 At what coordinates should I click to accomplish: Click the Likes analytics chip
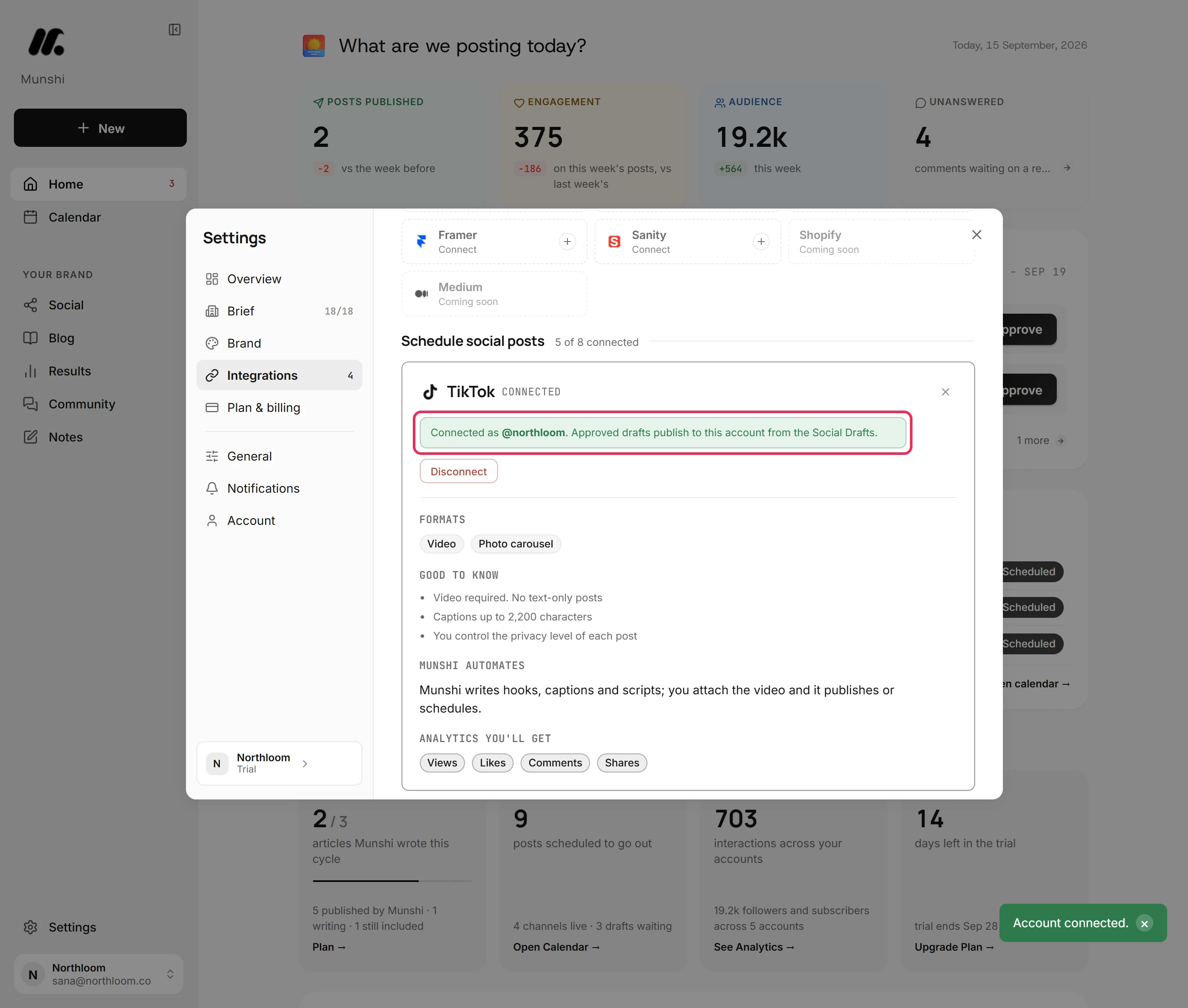click(x=493, y=763)
